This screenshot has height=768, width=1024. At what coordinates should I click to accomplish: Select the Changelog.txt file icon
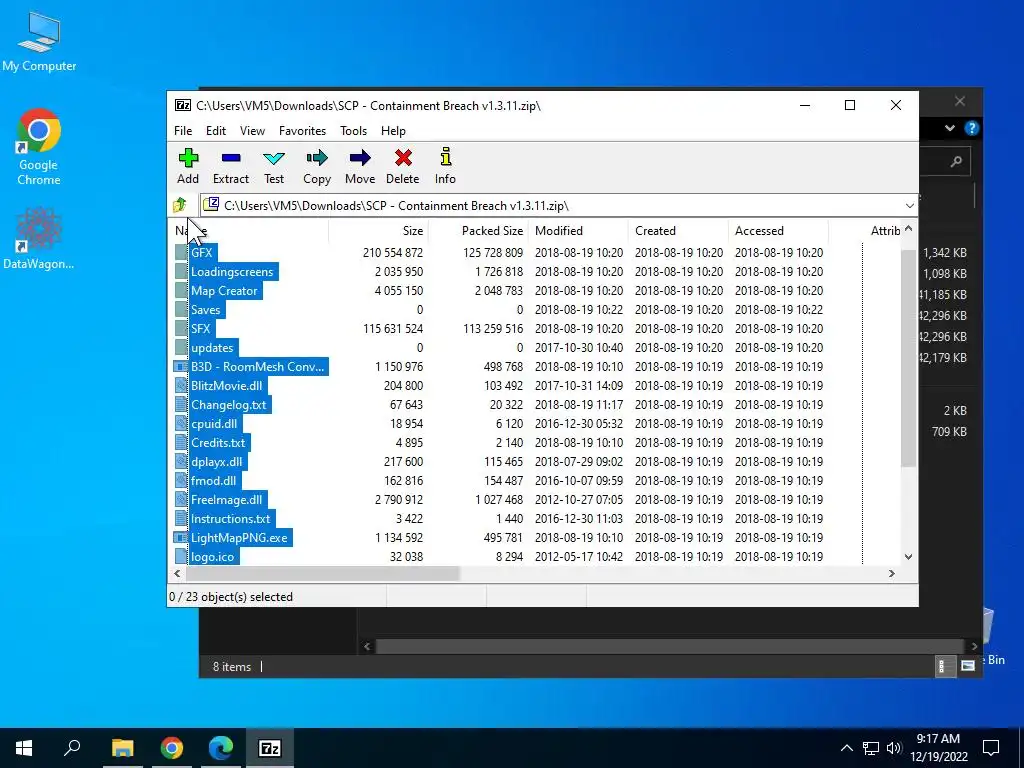[181, 404]
